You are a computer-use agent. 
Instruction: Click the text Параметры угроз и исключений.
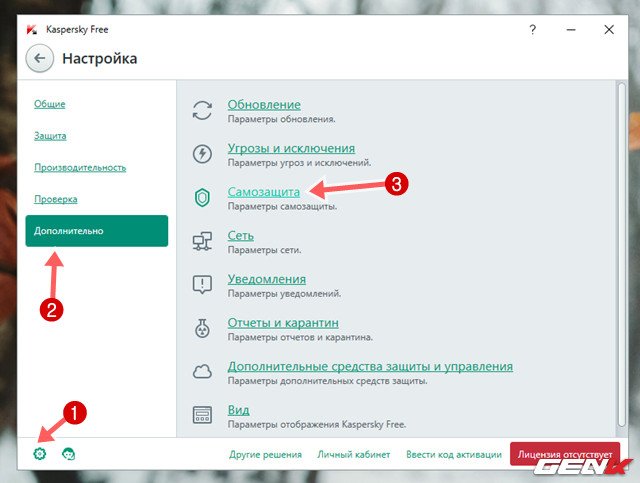(x=299, y=163)
